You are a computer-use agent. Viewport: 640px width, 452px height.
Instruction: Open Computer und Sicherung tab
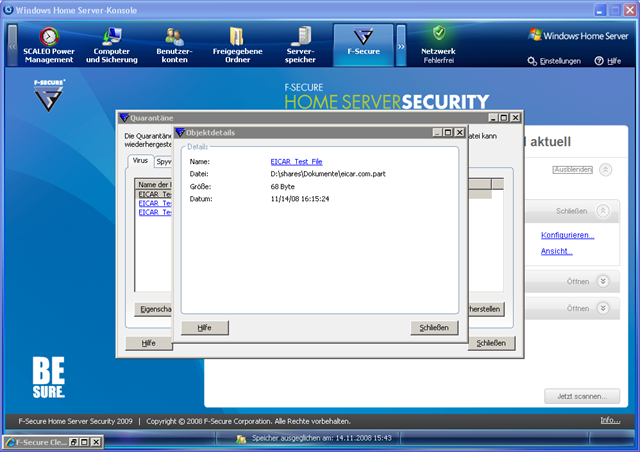111,45
